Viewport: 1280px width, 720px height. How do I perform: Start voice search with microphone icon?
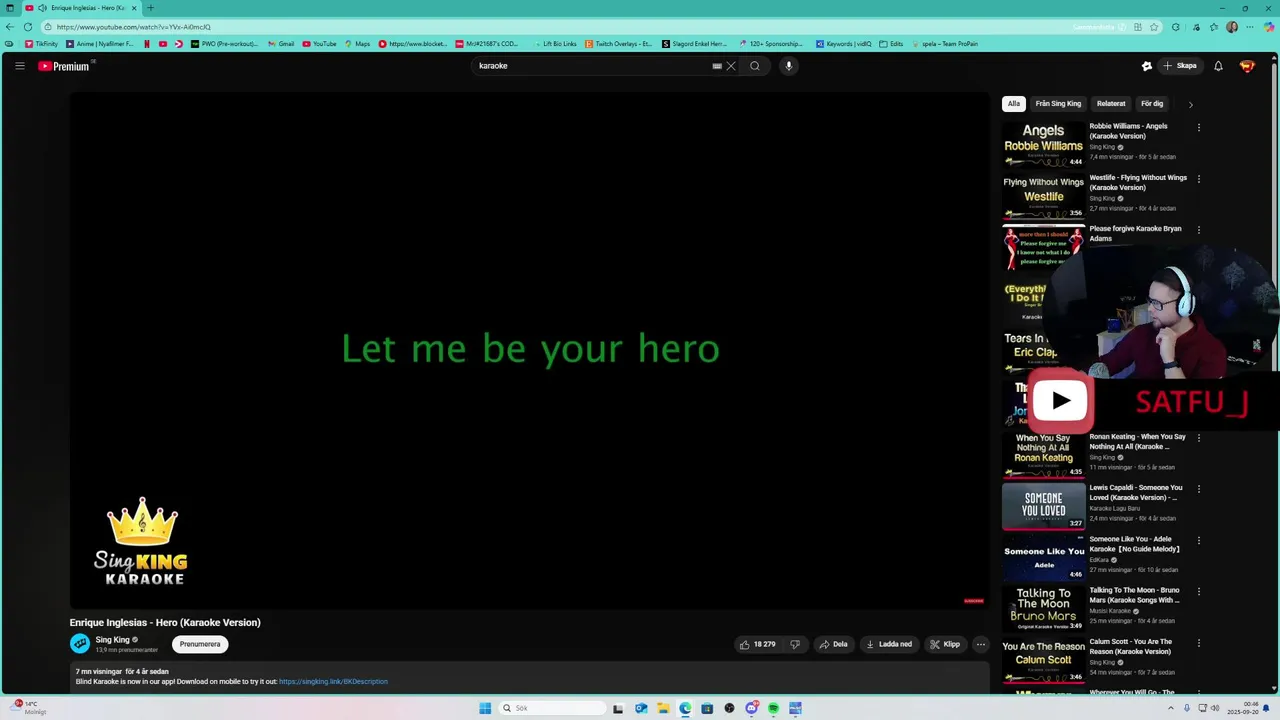click(x=788, y=66)
